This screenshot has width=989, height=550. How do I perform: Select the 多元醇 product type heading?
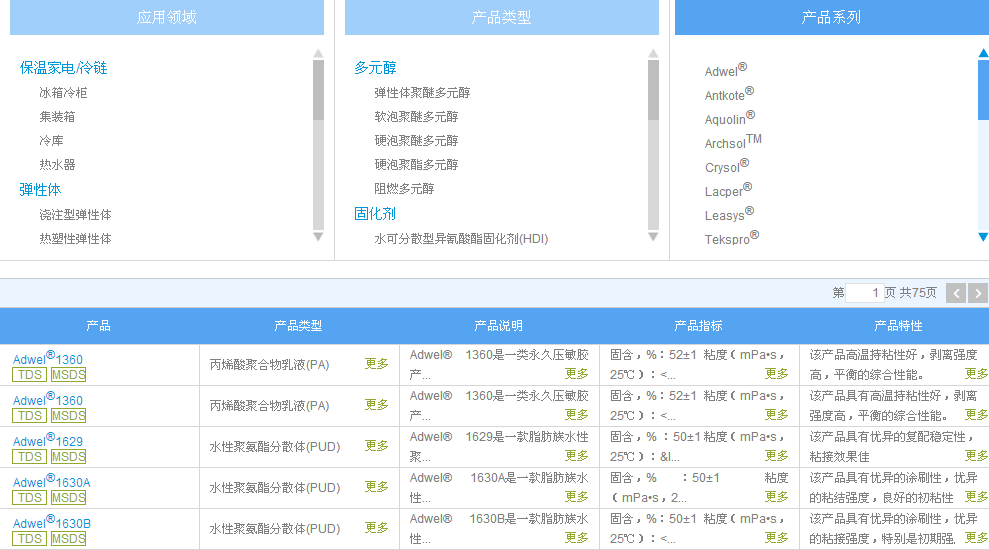coord(375,67)
